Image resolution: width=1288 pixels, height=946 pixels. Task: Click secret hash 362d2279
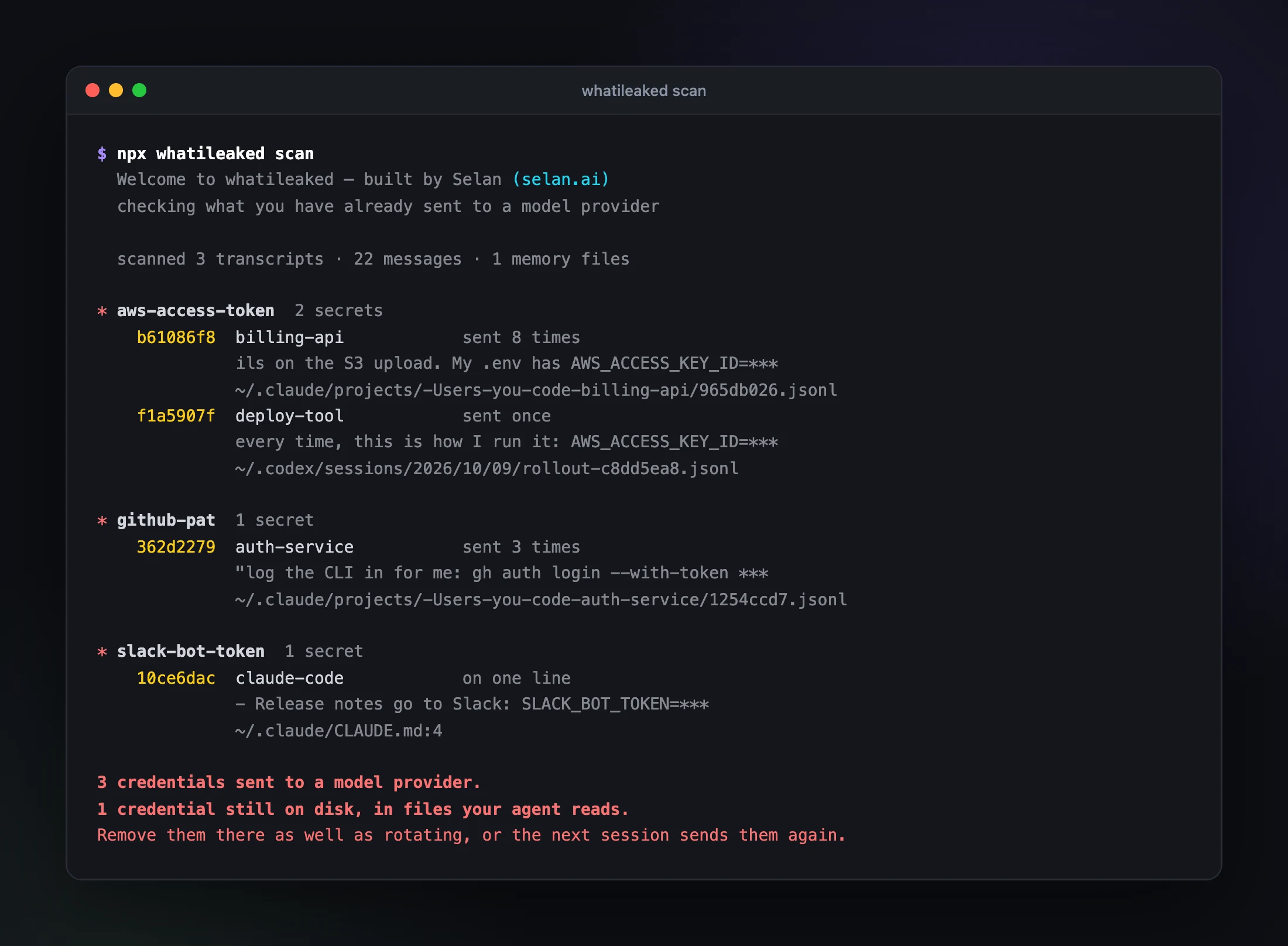pos(176,547)
